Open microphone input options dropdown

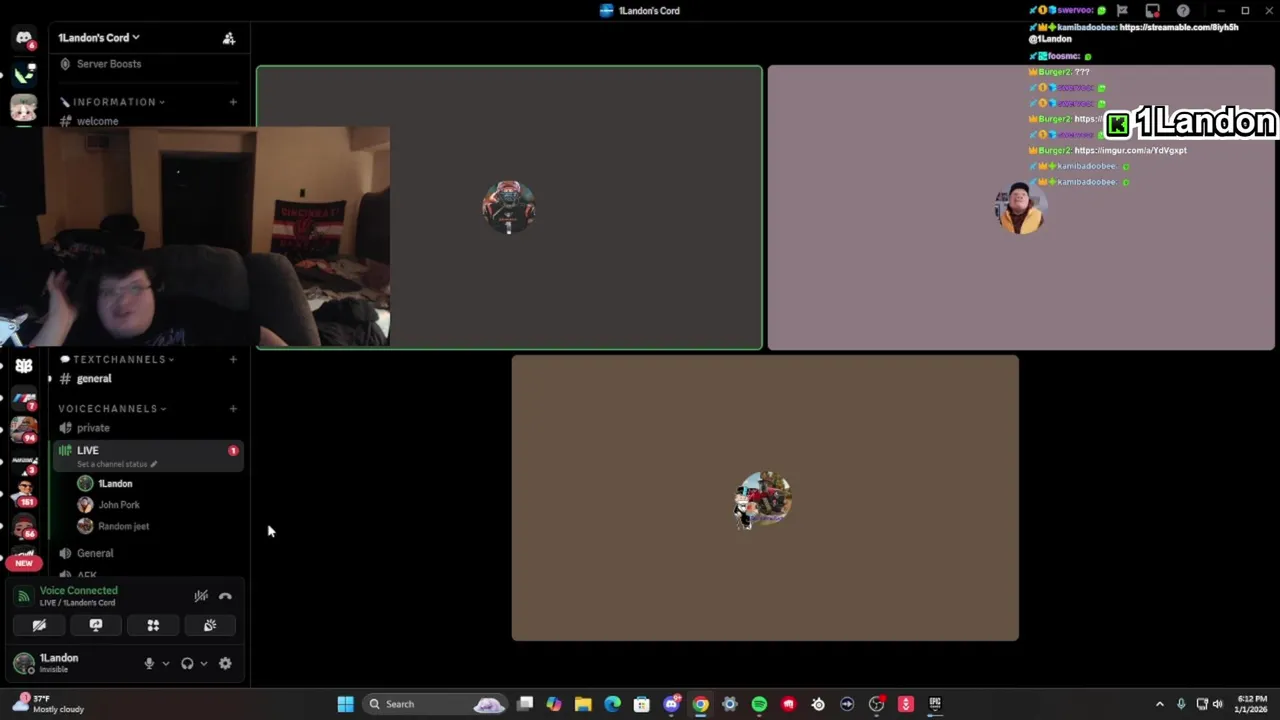tap(165, 663)
